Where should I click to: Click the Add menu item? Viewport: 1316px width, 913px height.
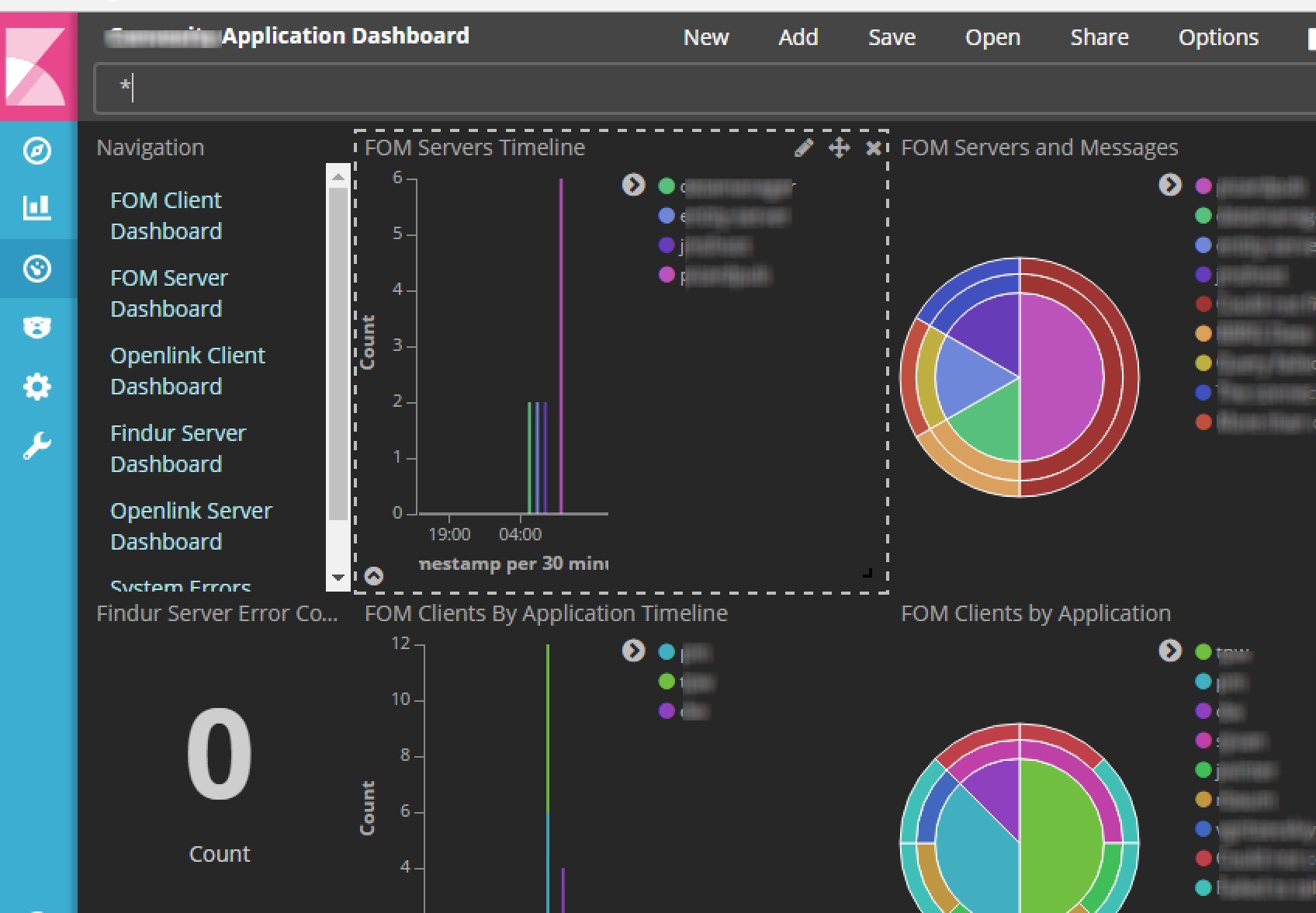tap(798, 37)
